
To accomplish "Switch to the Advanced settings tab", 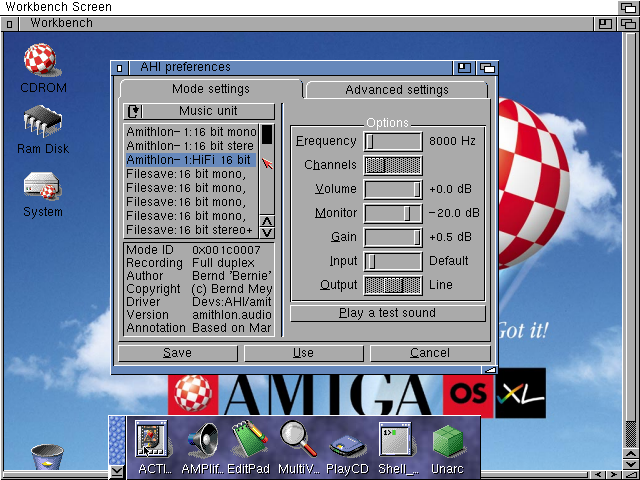I will [397, 90].
